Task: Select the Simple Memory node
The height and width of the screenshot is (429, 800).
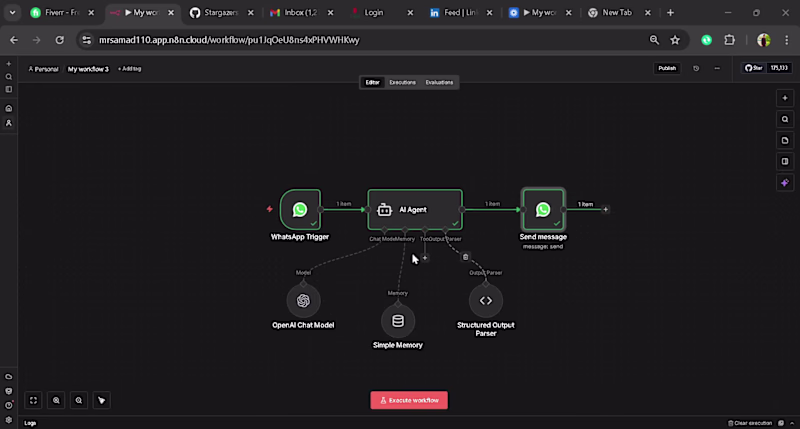Action: click(x=397, y=321)
